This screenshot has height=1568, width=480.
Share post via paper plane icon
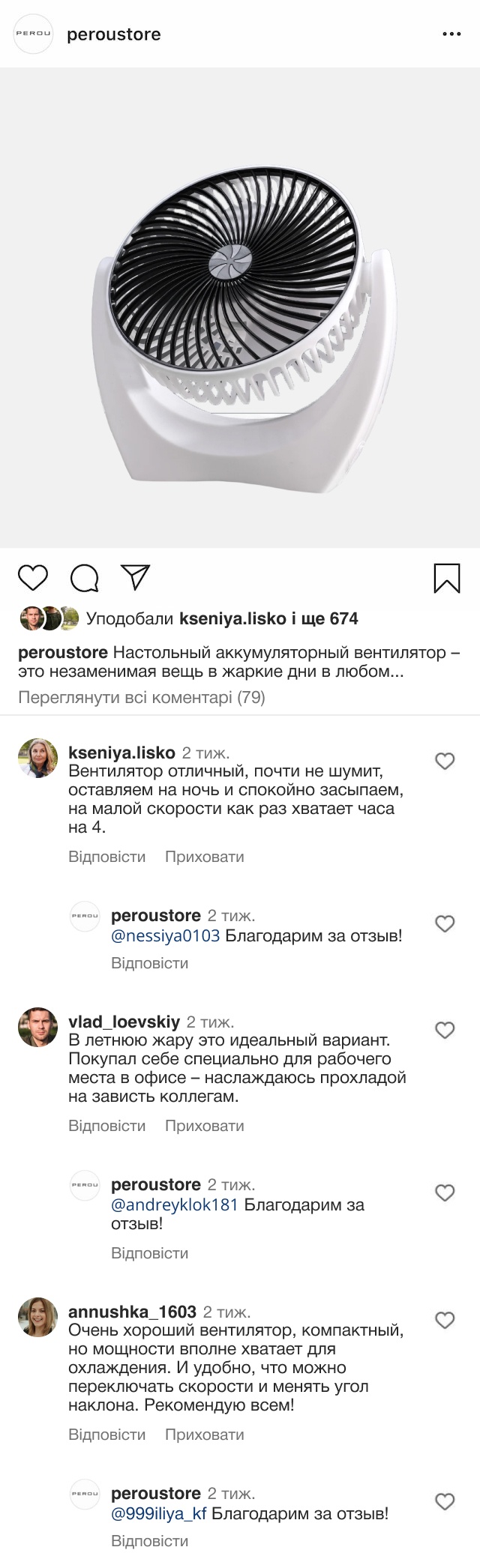pyautogui.click(x=136, y=577)
